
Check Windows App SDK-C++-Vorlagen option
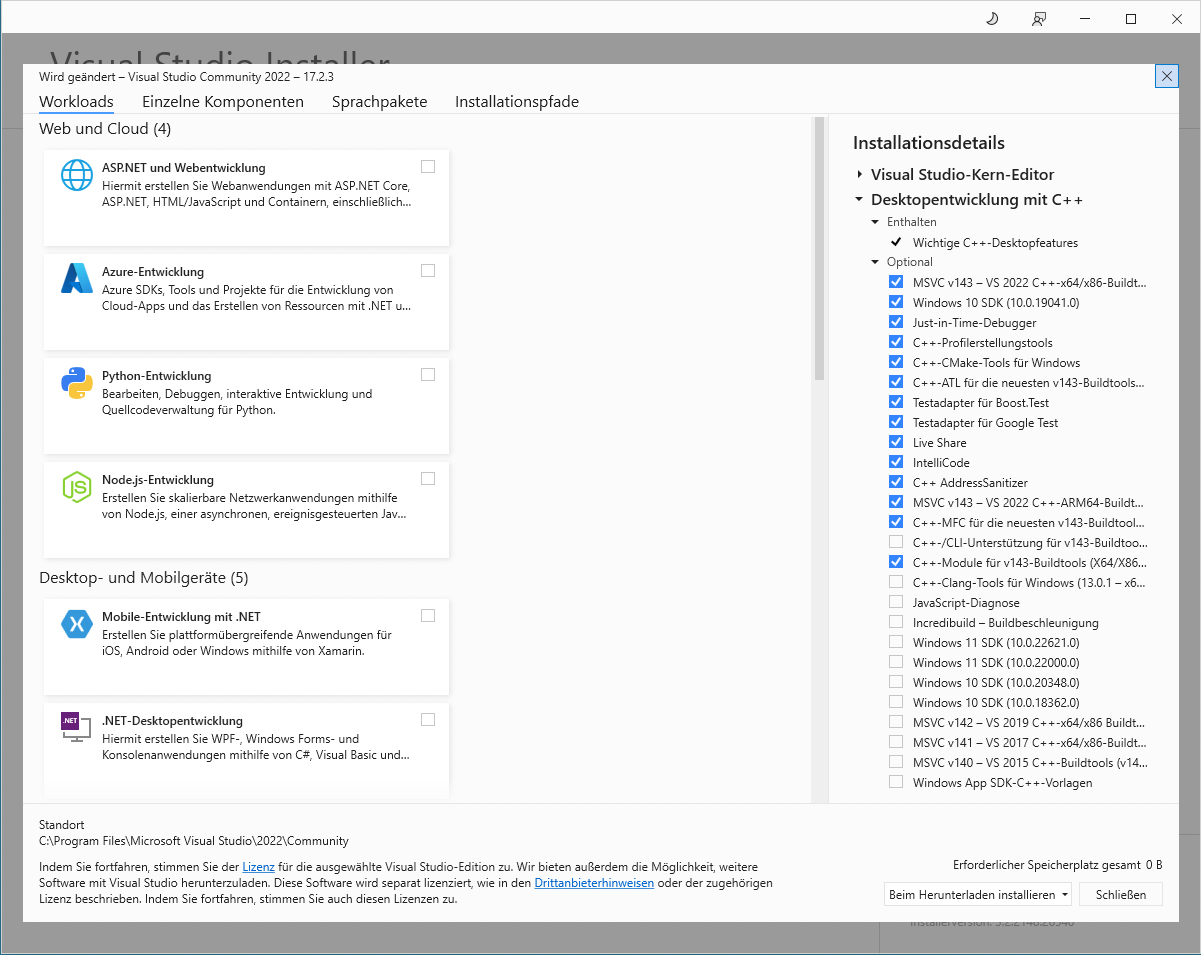click(896, 782)
